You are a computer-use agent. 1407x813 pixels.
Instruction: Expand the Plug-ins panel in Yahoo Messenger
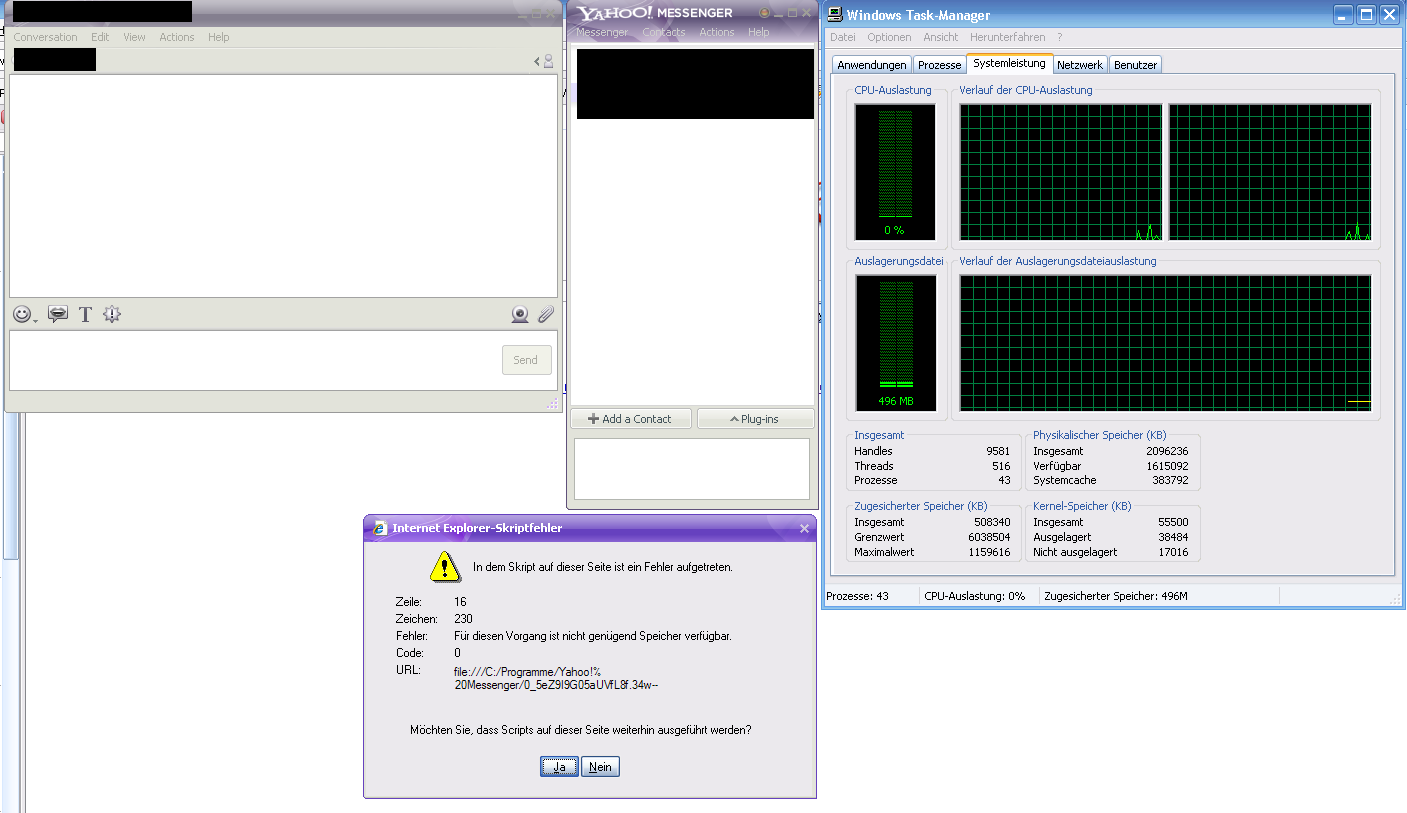click(755, 419)
